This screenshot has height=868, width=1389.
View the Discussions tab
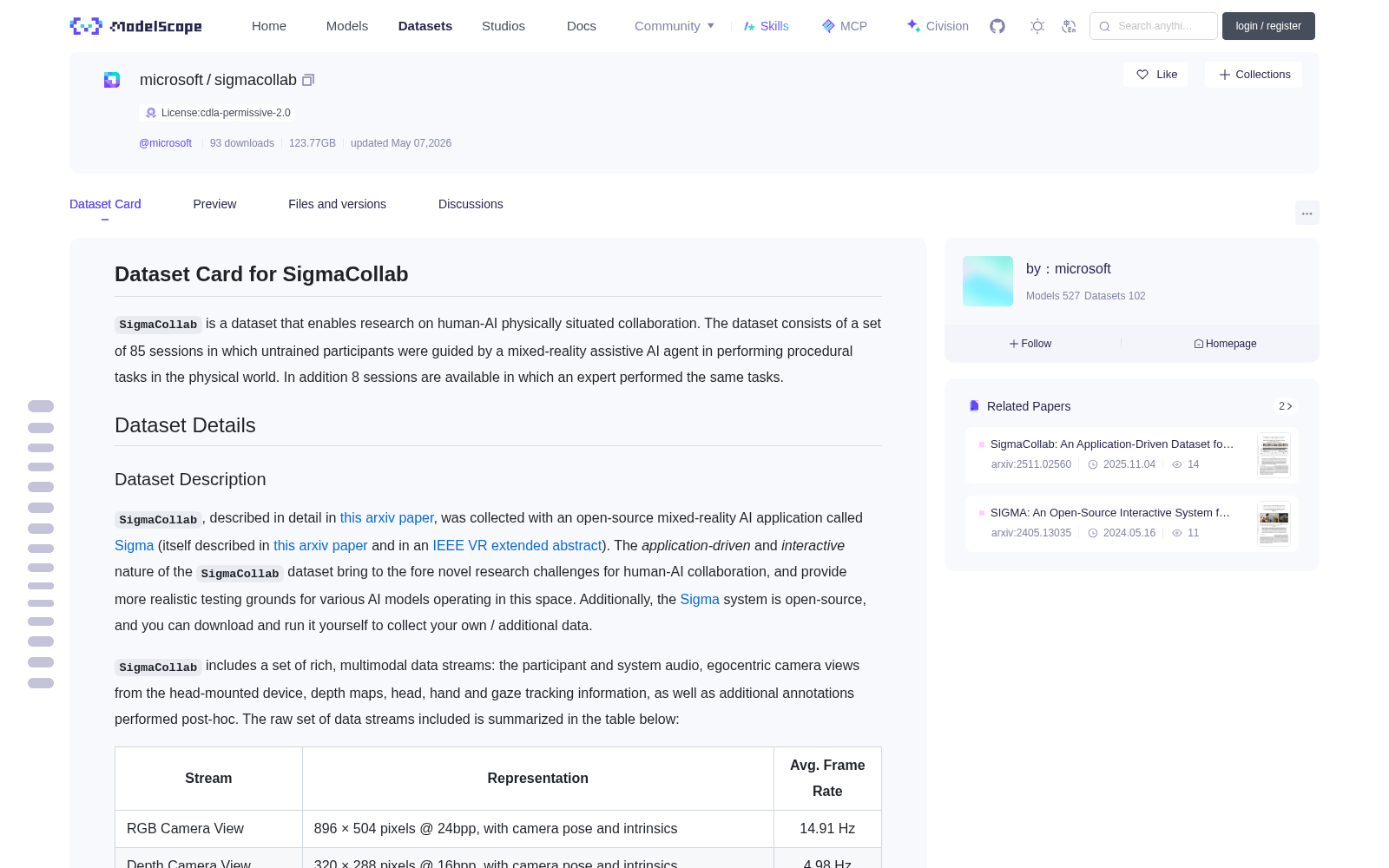pyautogui.click(x=471, y=204)
